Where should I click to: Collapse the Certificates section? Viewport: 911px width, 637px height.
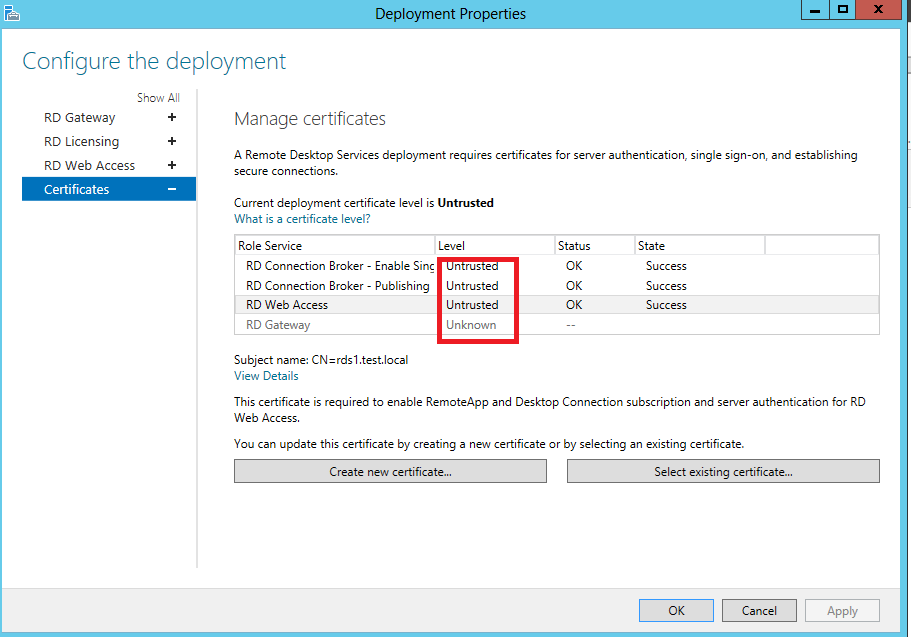pyautogui.click(x=171, y=189)
